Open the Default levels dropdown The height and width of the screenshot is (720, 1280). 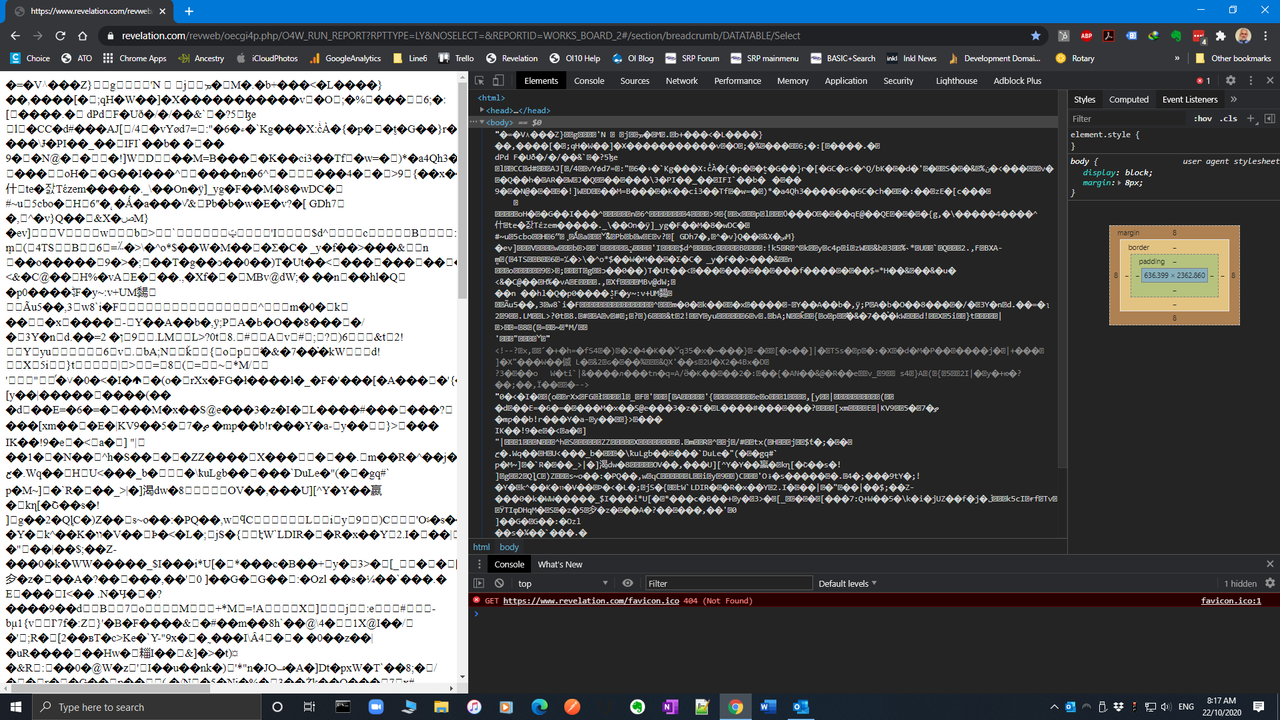[847, 583]
